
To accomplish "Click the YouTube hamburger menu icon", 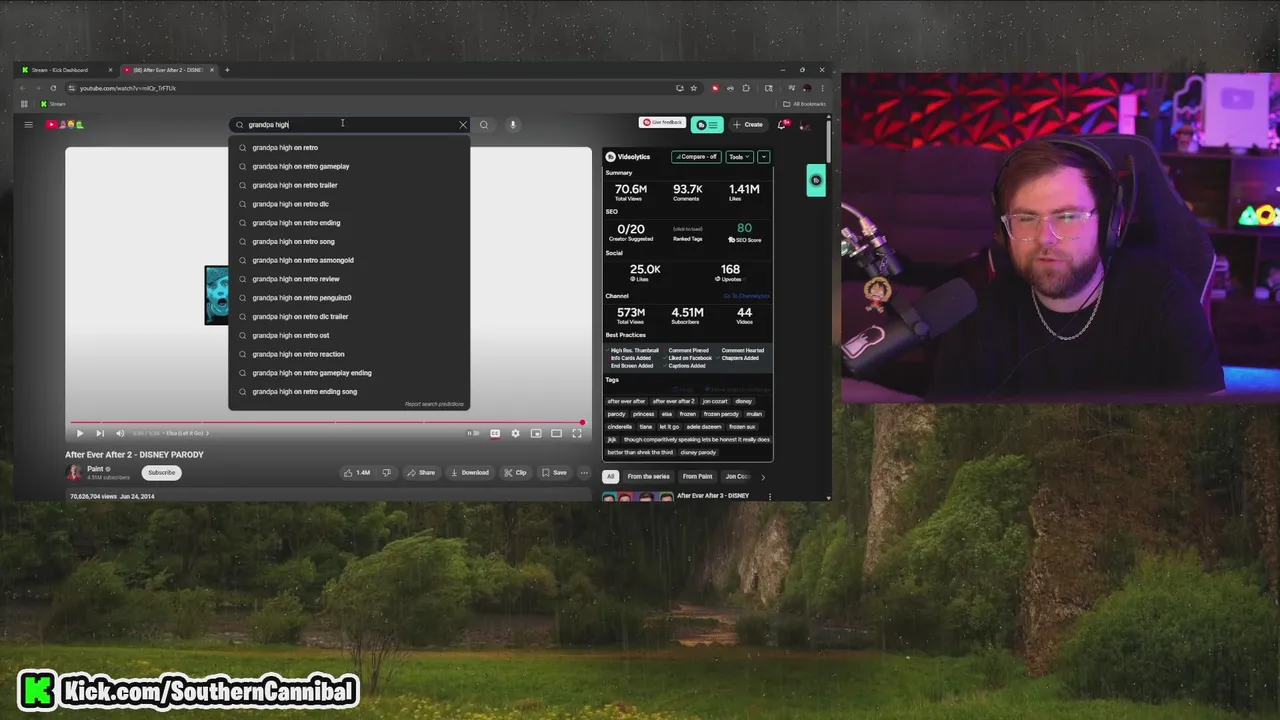I will coord(28,125).
